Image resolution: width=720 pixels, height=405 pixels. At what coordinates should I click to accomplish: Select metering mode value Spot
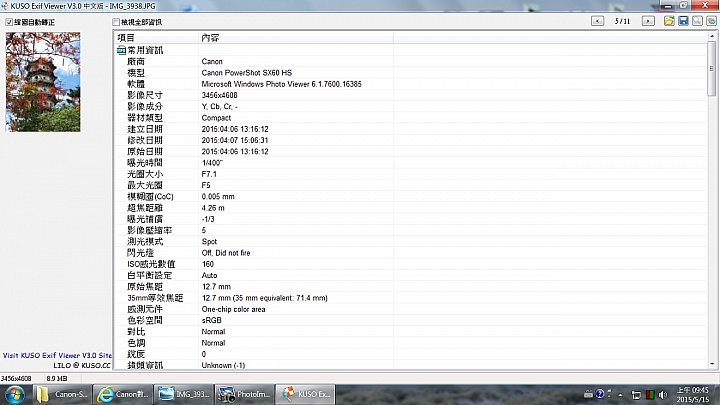[x=209, y=242]
